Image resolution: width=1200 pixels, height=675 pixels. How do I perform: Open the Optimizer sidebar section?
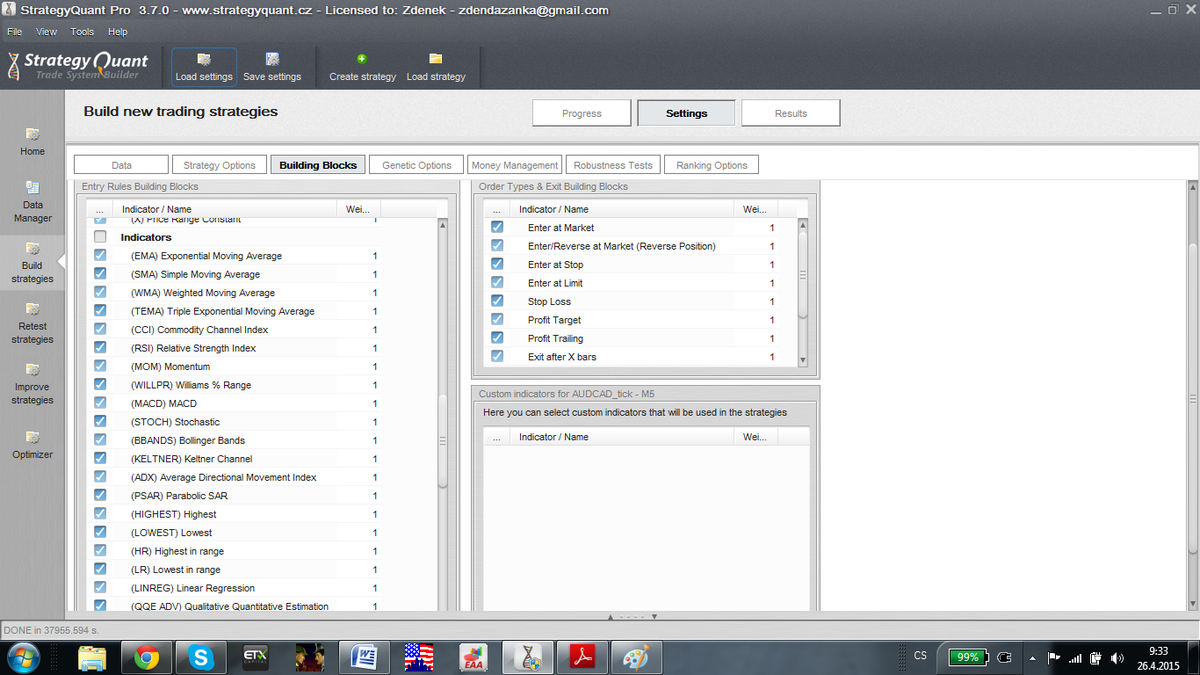coord(32,445)
